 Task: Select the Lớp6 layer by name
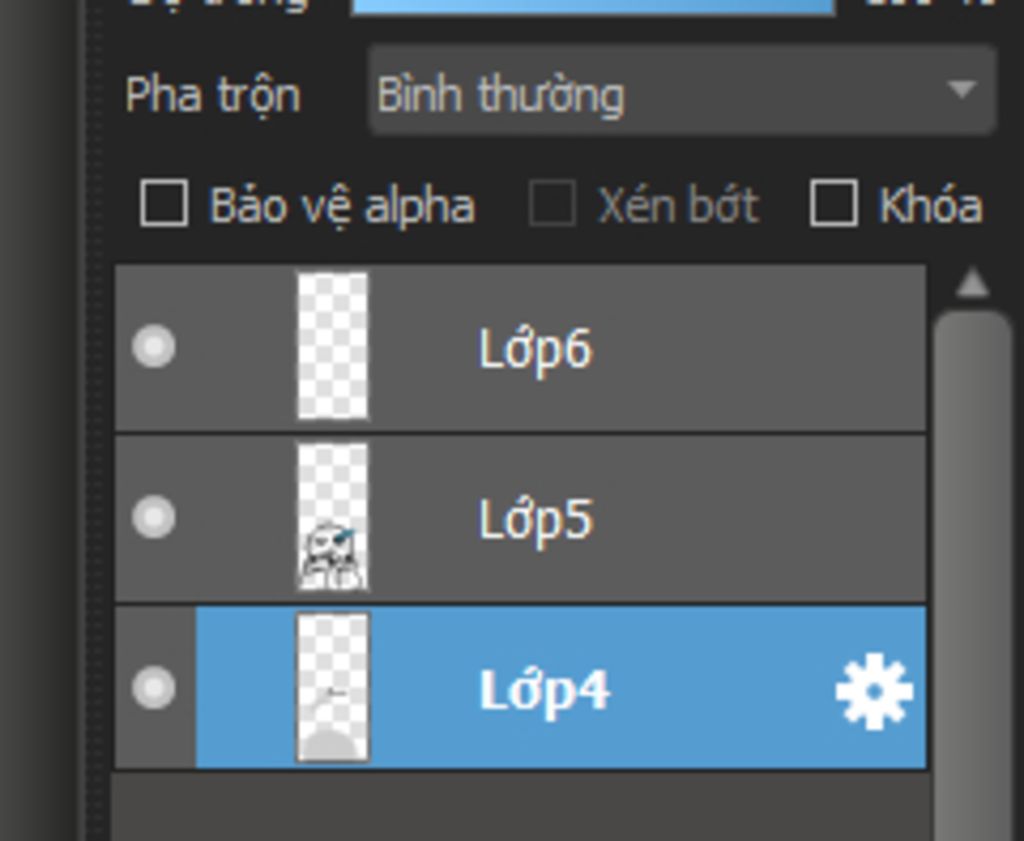(x=535, y=349)
